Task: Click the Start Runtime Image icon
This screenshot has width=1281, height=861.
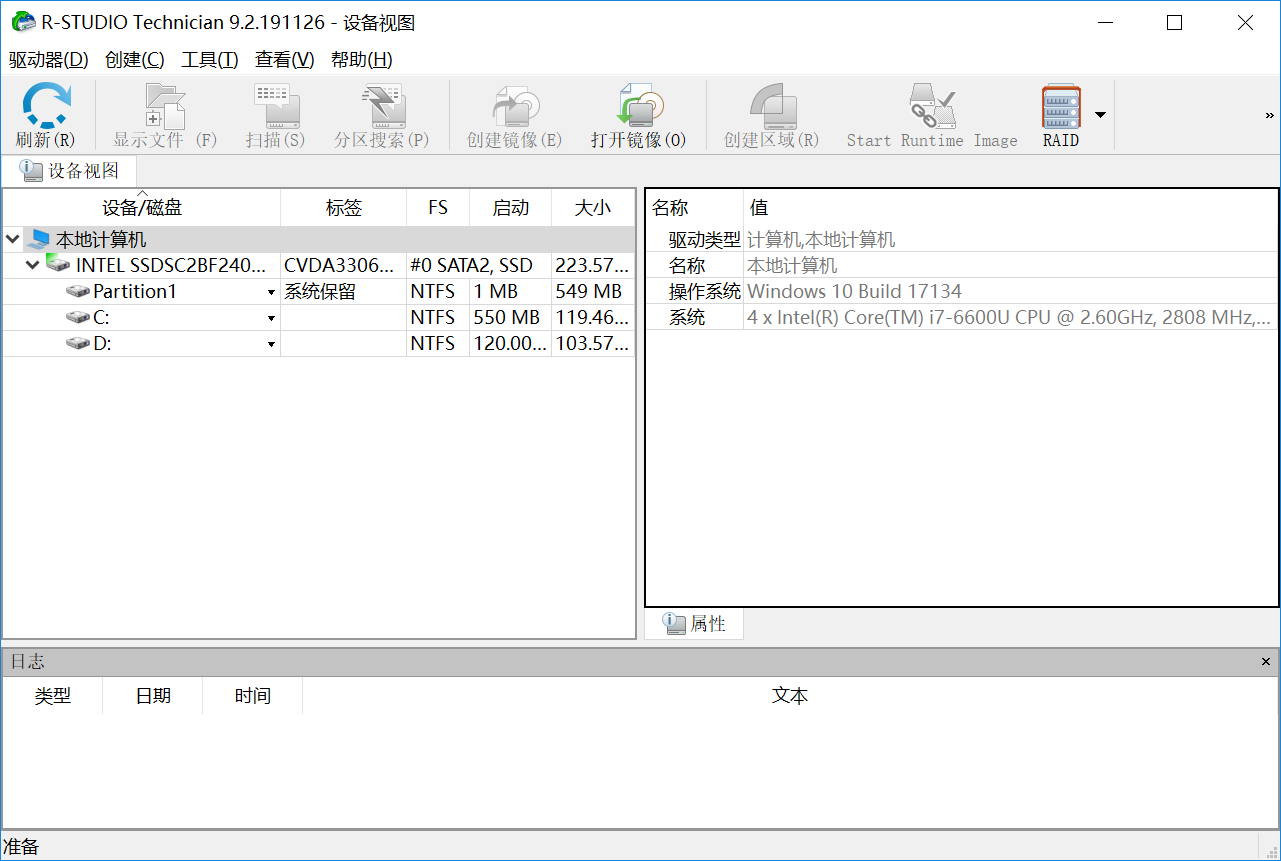Action: click(x=932, y=104)
